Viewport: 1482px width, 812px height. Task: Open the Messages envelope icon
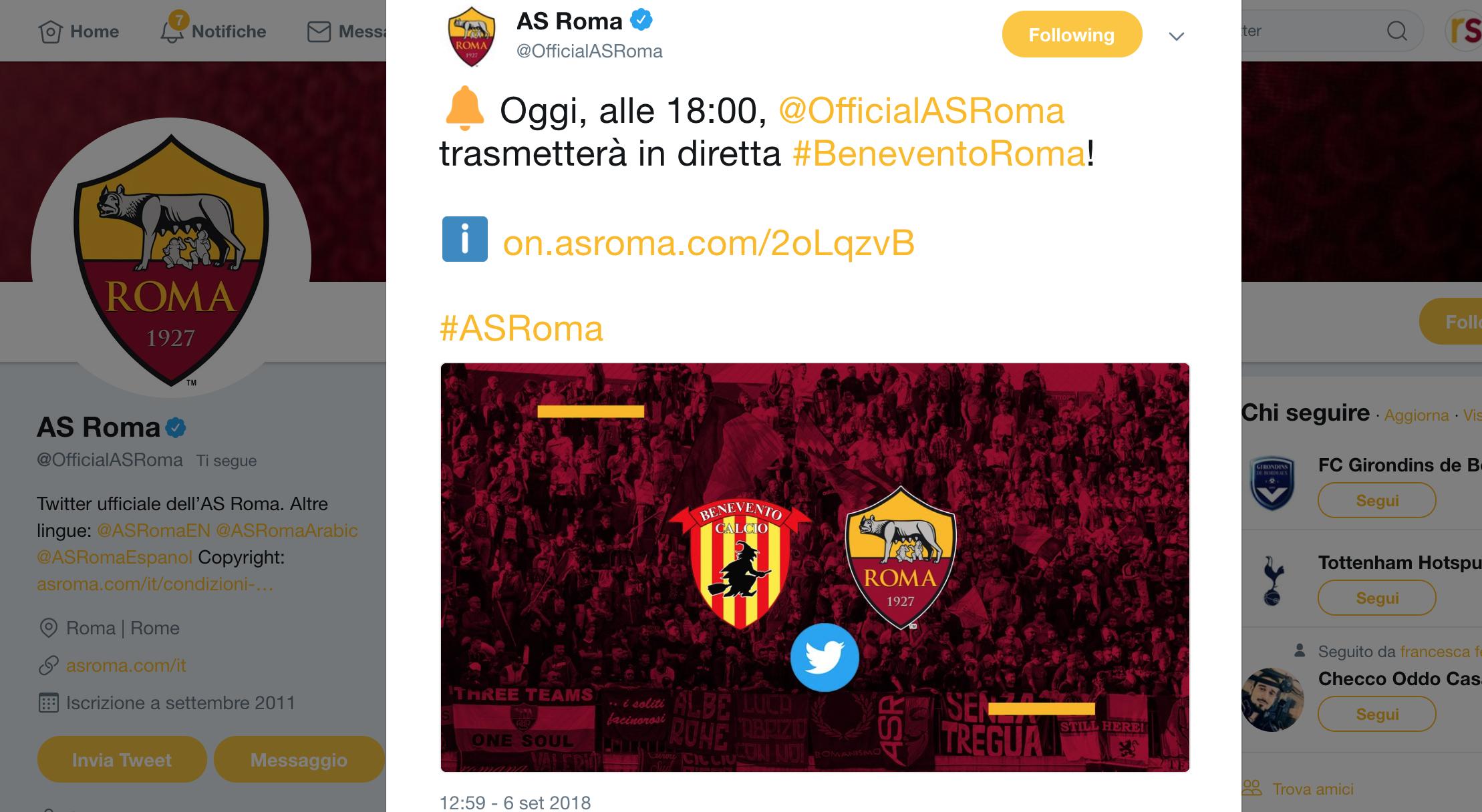319,31
